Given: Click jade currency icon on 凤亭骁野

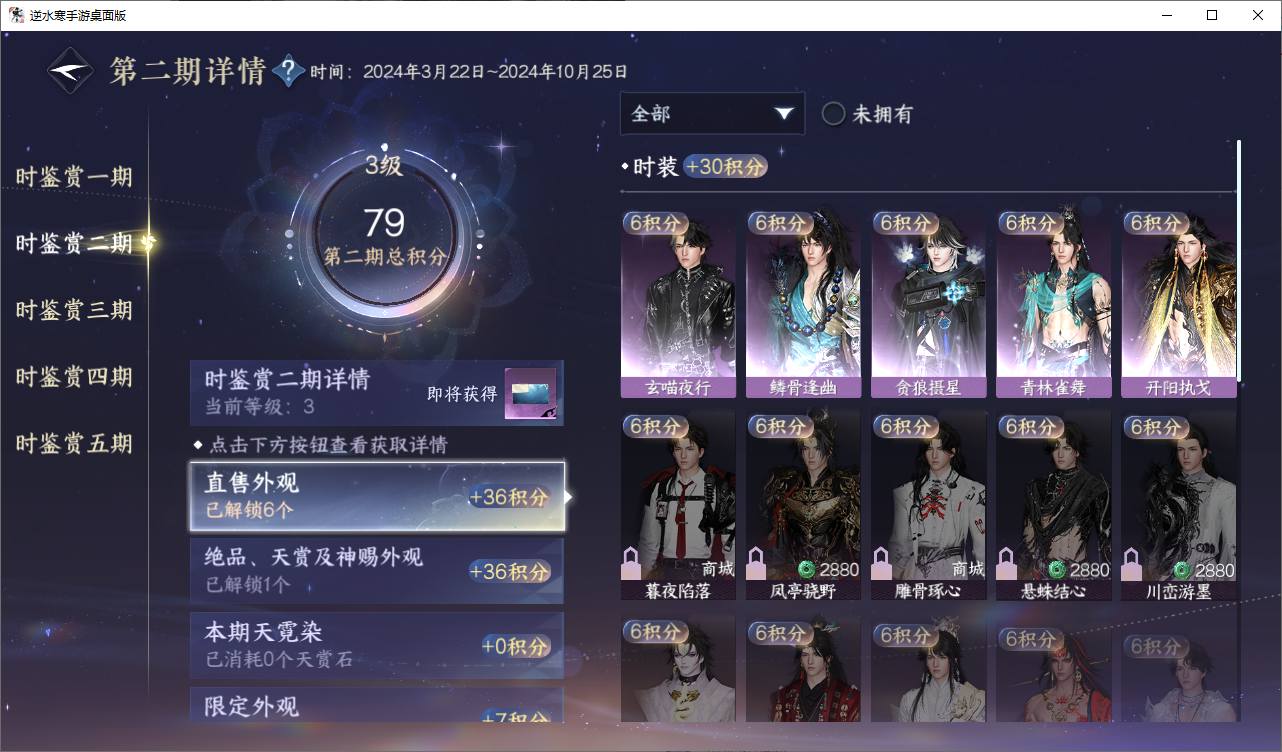Looking at the screenshot, I should 806,570.
